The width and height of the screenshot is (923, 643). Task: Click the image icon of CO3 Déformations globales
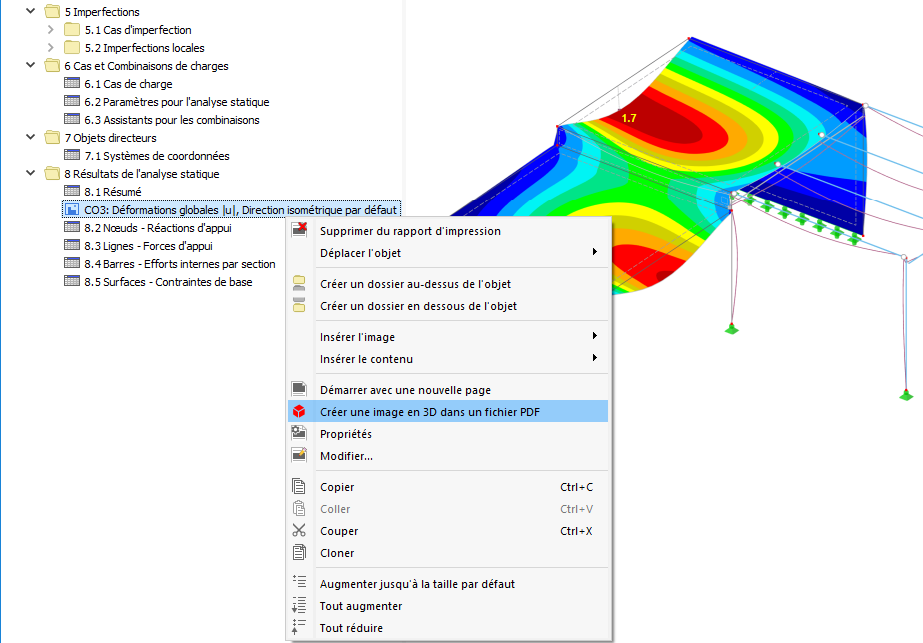coord(72,210)
